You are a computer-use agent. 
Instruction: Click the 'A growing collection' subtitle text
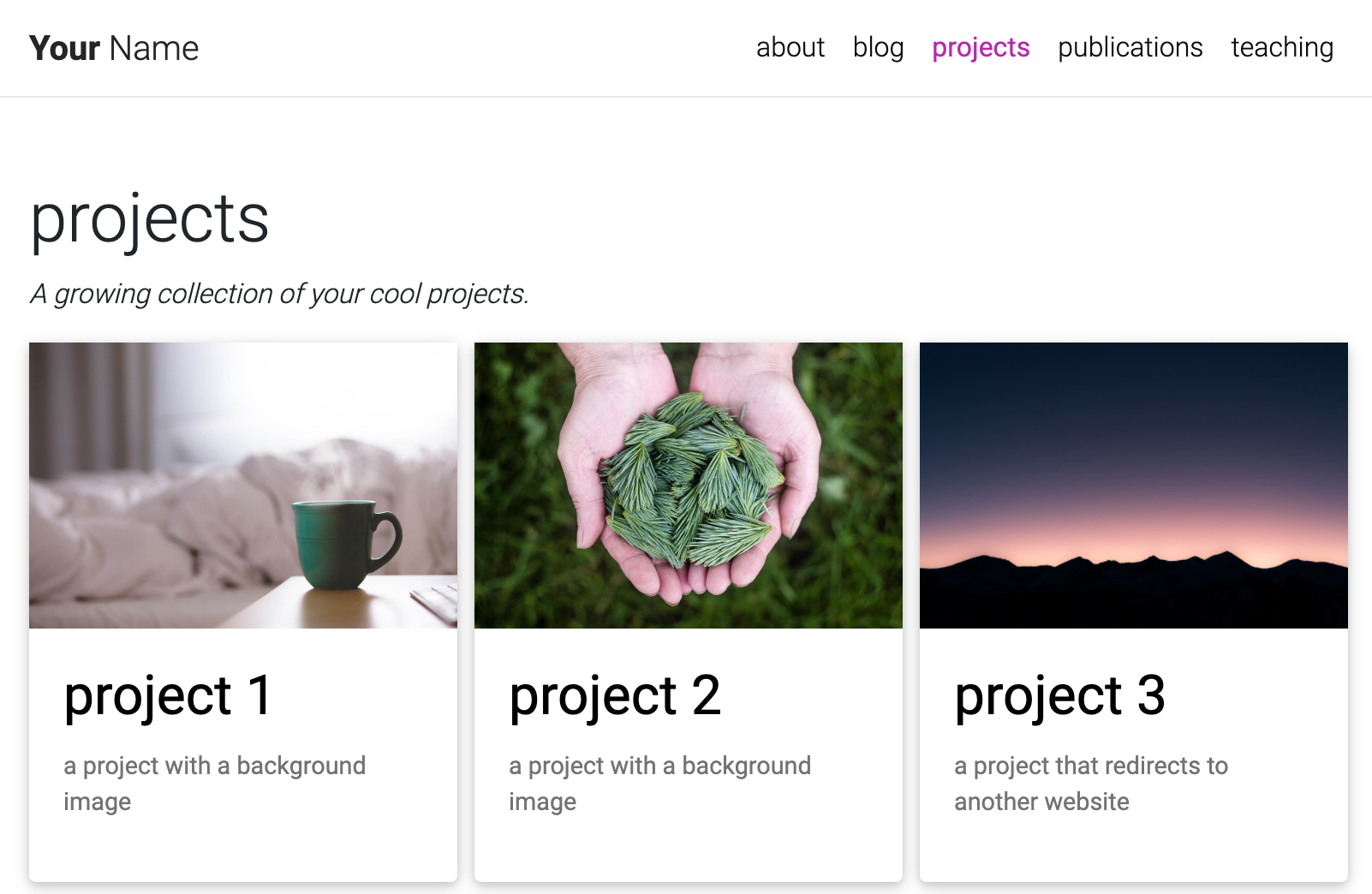tap(279, 294)
